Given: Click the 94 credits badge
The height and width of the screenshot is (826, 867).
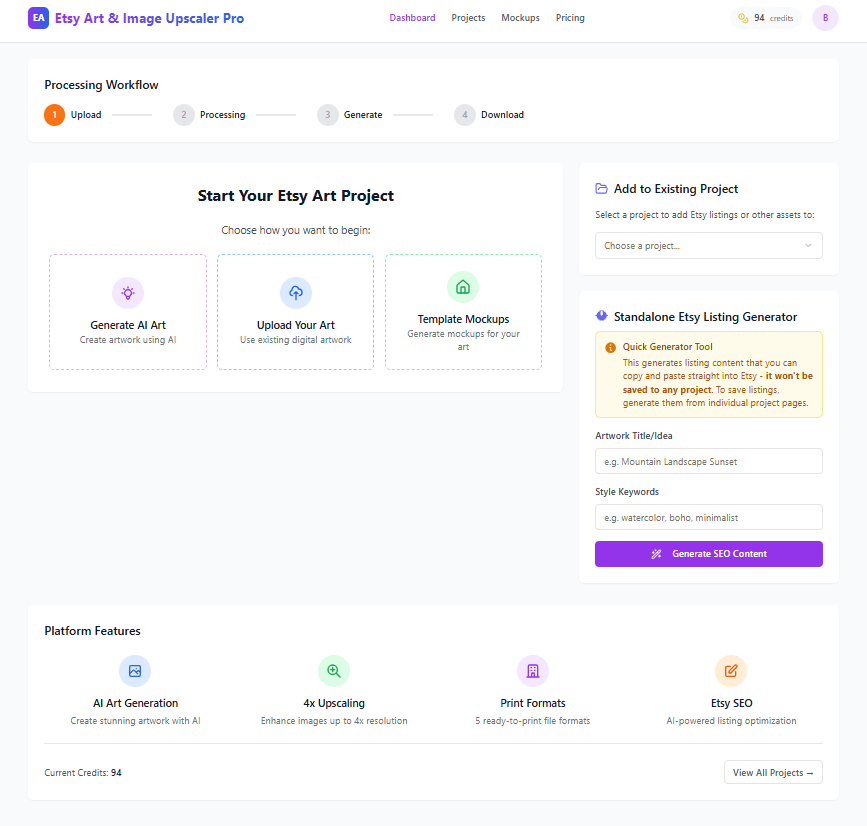Looking at the screenshot, I should [765, 18].
